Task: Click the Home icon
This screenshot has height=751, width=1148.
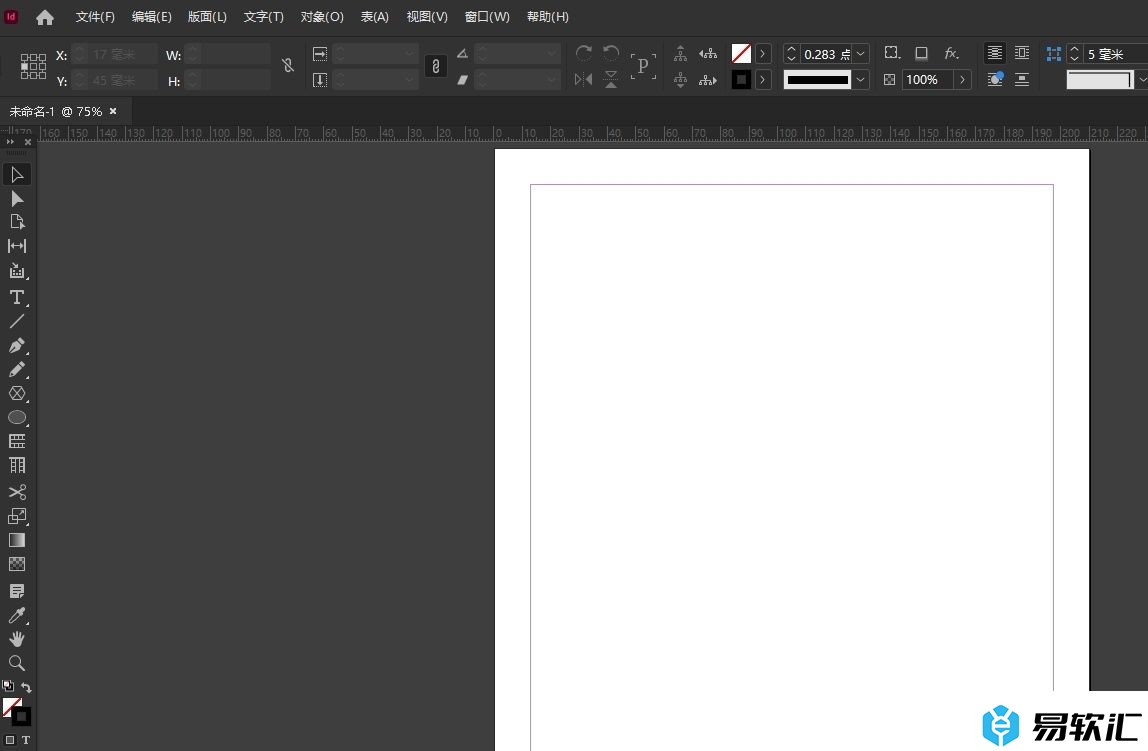Action: click(x=45, y=17)
